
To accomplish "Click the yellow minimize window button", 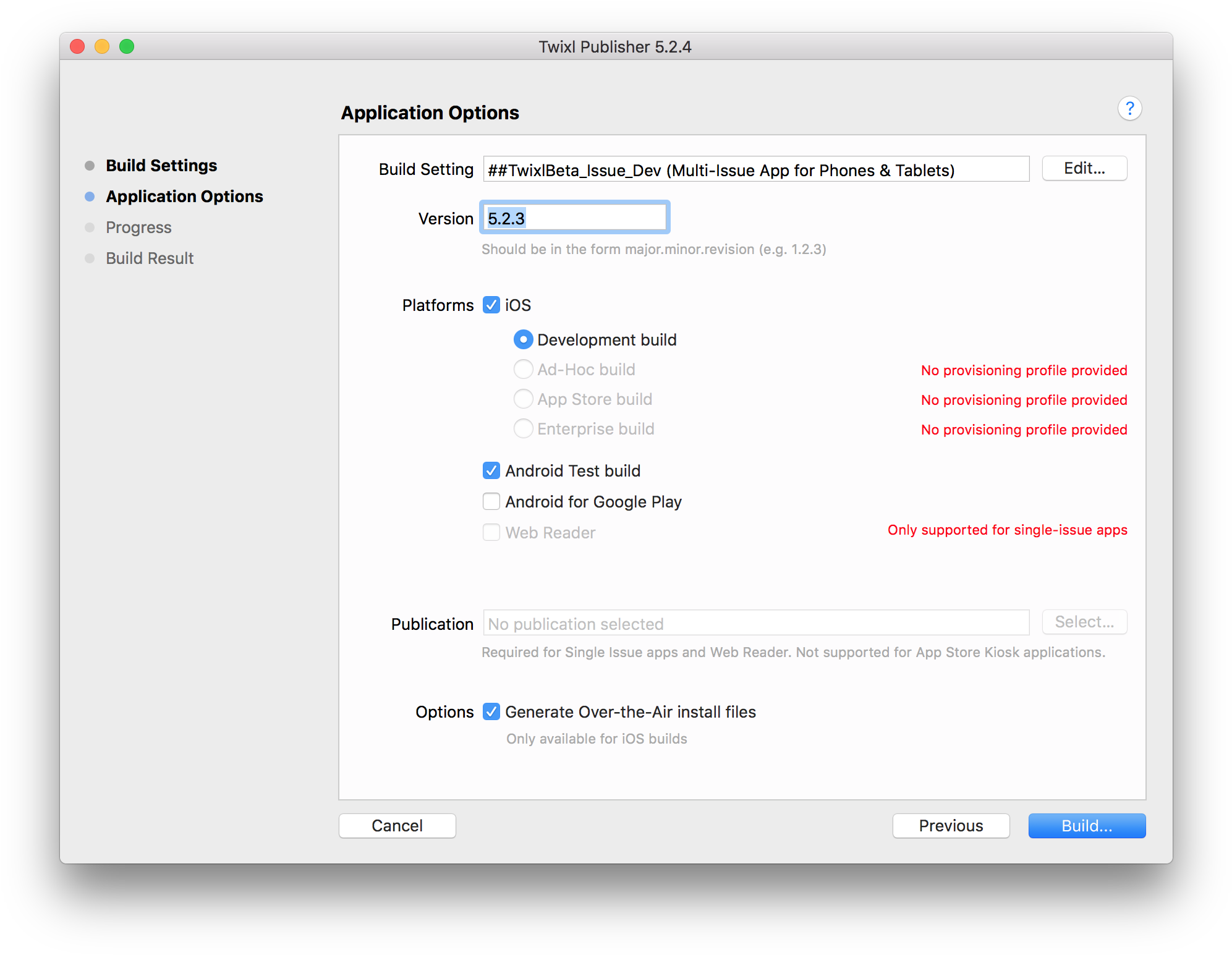I will 102,46.
